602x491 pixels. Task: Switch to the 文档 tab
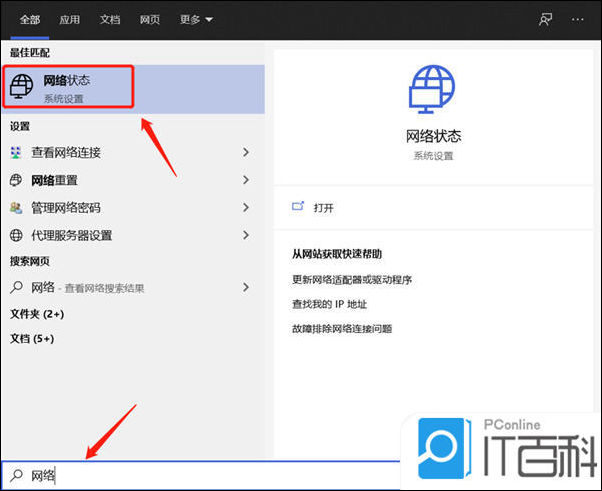(110, 19)
